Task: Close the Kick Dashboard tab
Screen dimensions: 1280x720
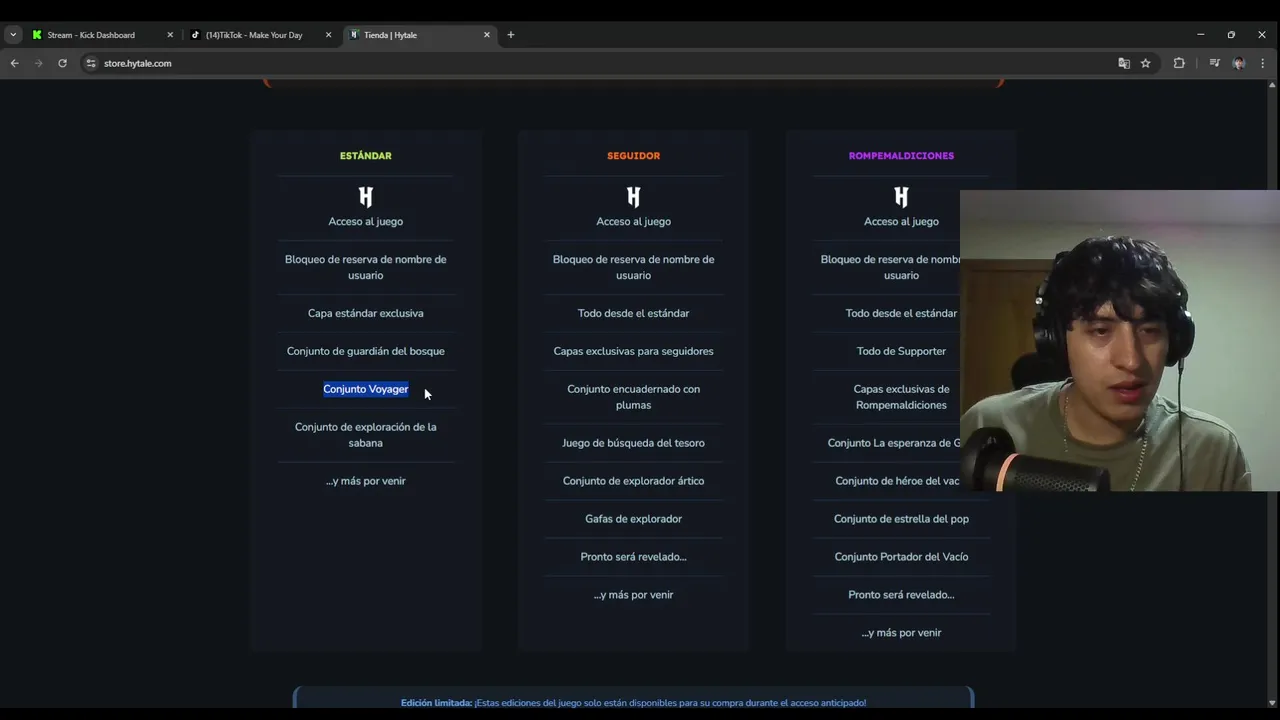Action: [x=170, y=35]
